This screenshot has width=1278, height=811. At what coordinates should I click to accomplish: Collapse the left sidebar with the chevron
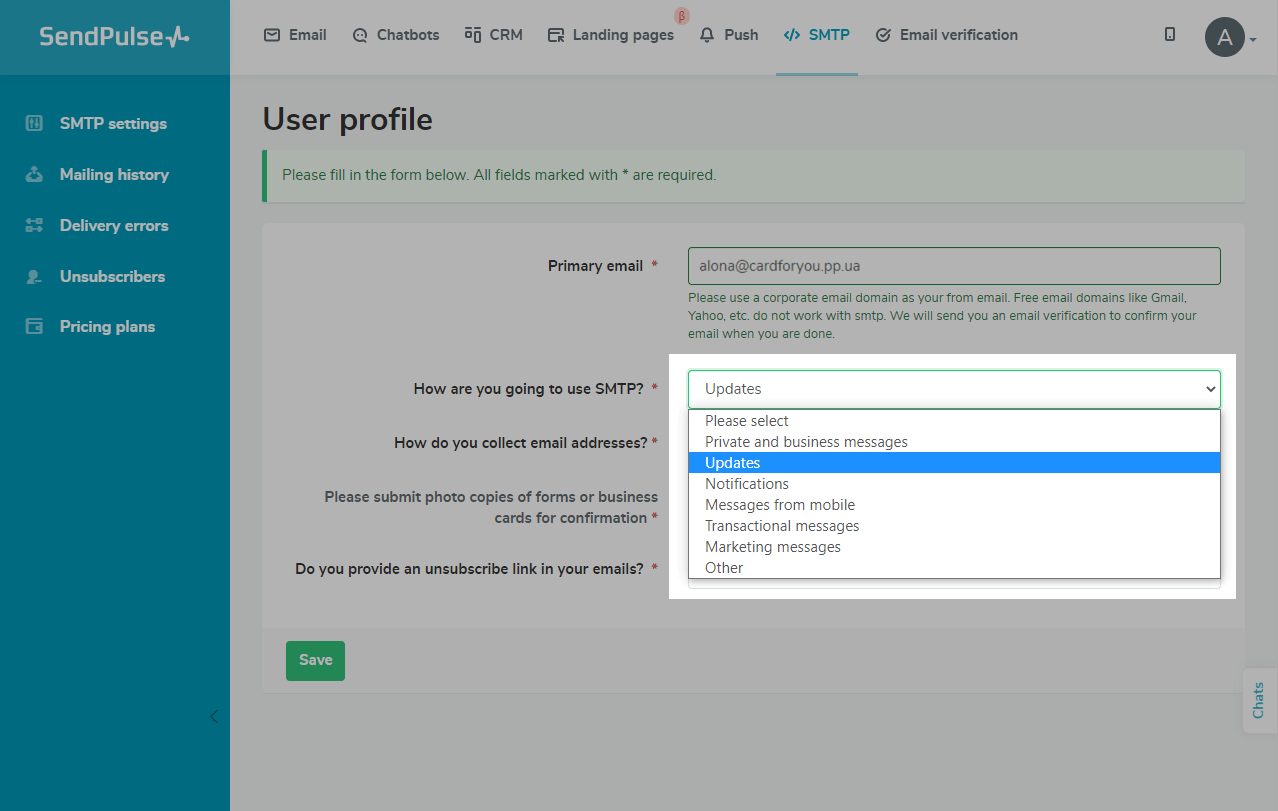point(214,716)
